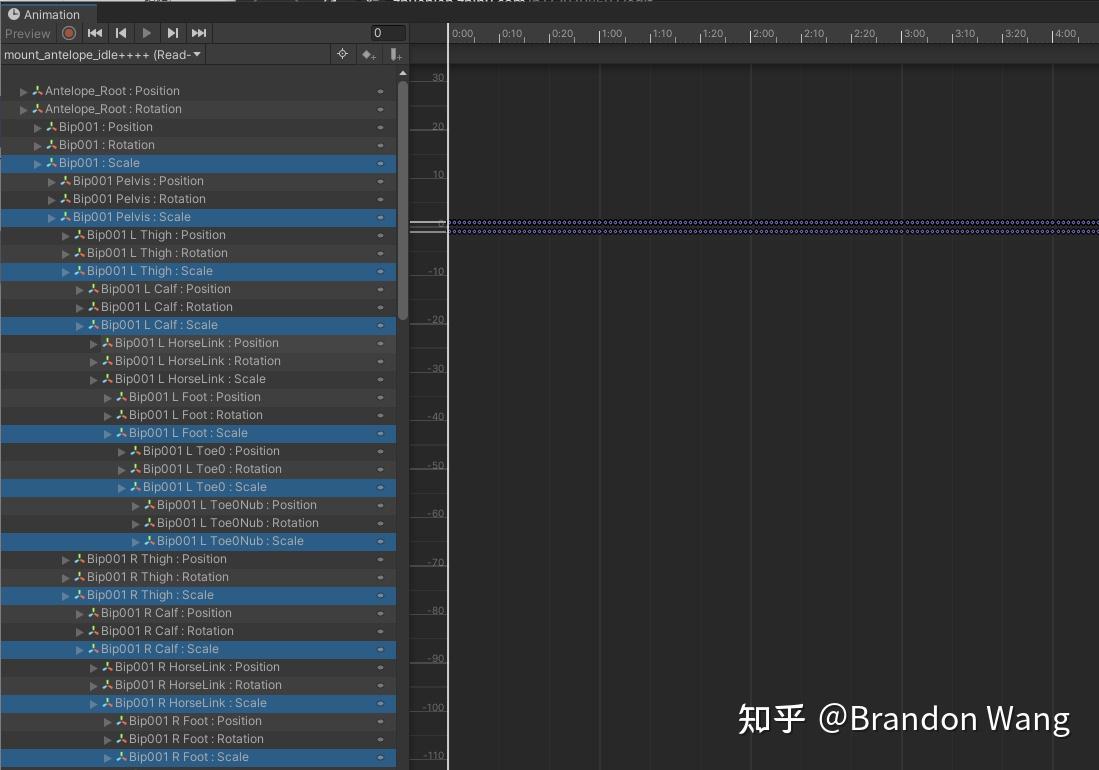Screen dimensions: 1099x770
Task: Add an animation event marker
Action: coord(395,54)
